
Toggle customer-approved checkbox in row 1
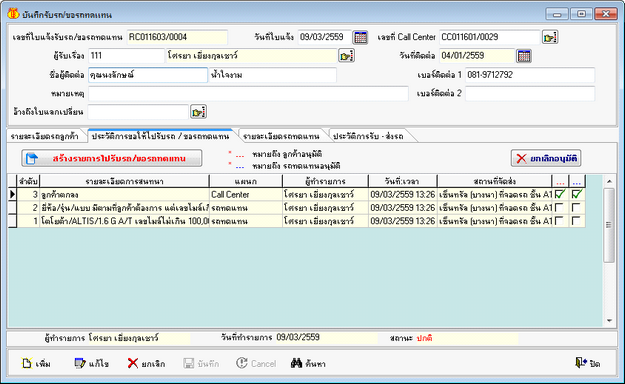(x=559, y=221)
